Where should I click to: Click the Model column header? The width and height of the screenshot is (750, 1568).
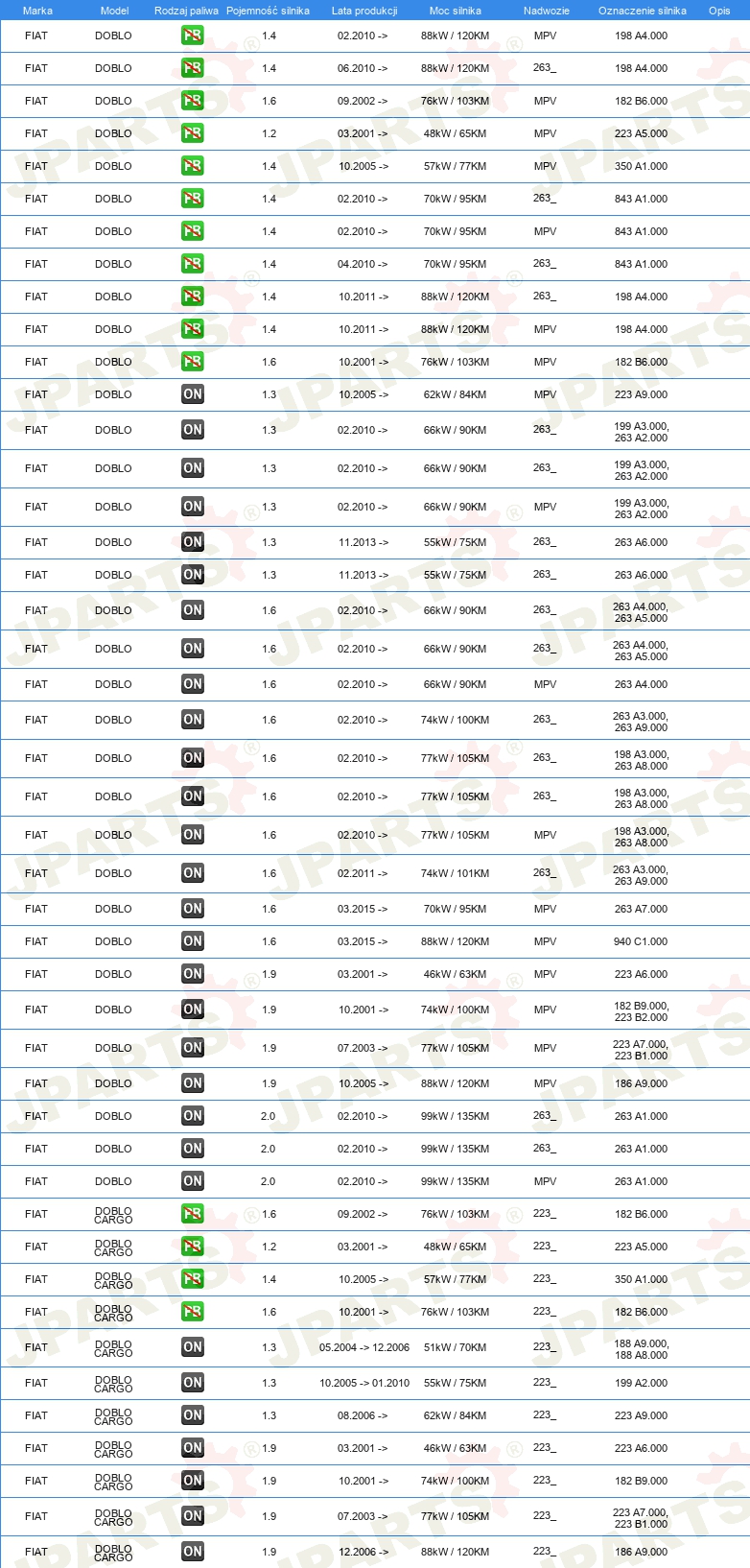[x=114, y=11]
